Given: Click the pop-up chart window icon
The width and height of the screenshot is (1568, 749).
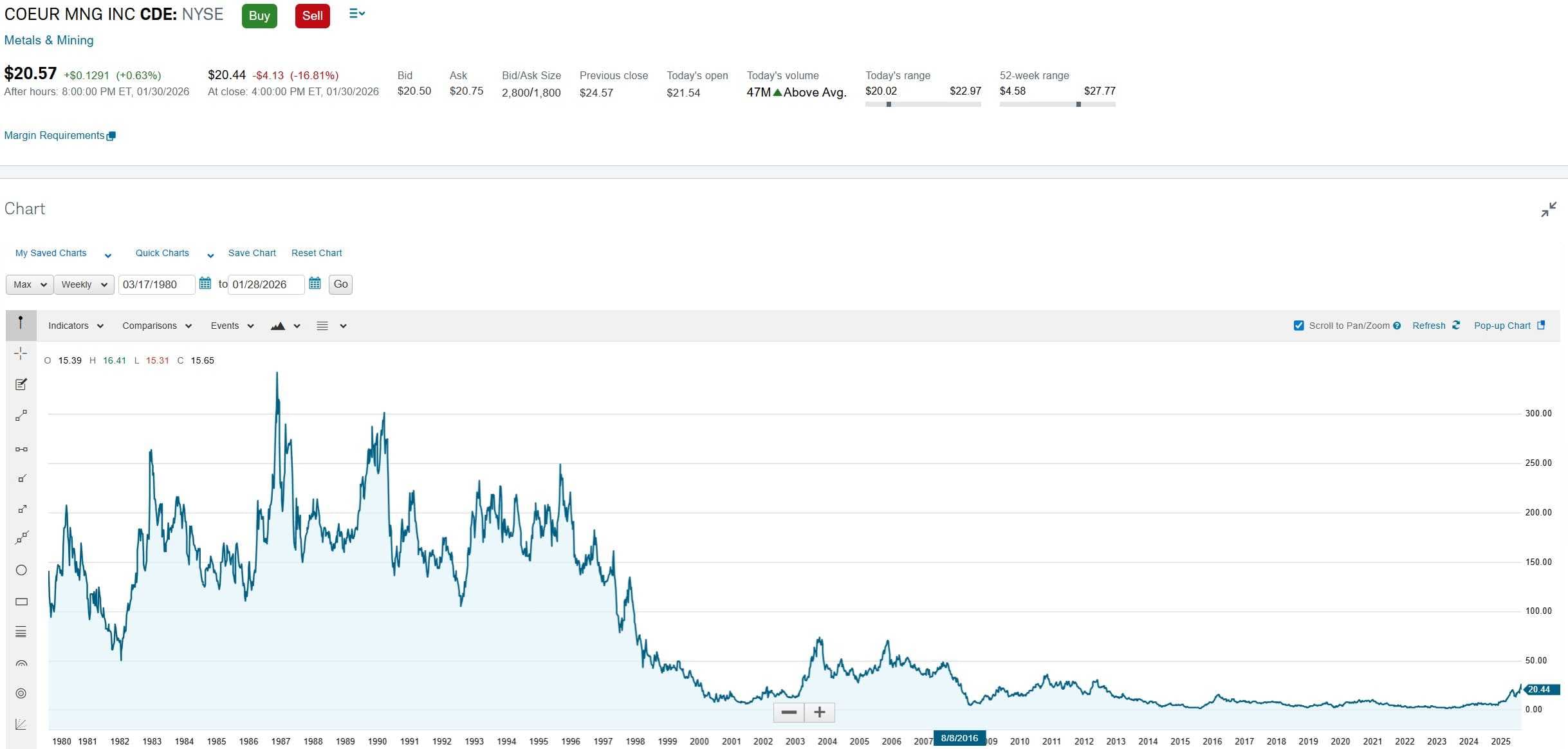Looking at the screenshot, I should (1541, 325).
